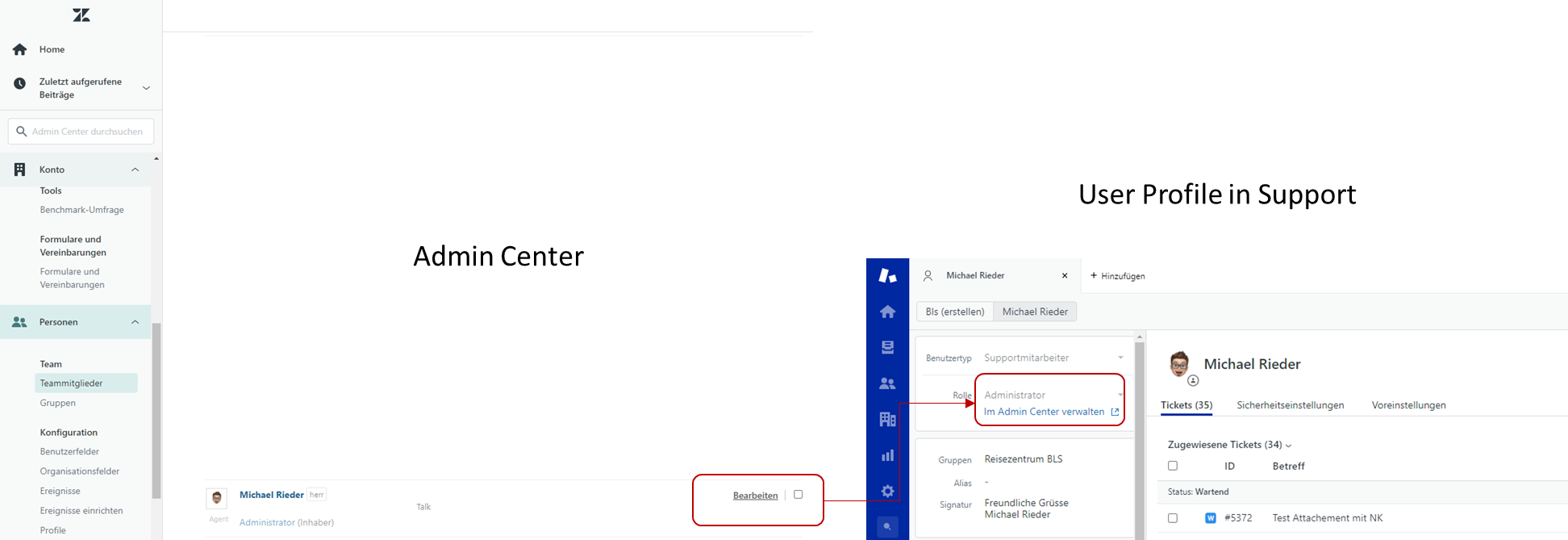Select all tickets with header checkbox

point(1173,466)
